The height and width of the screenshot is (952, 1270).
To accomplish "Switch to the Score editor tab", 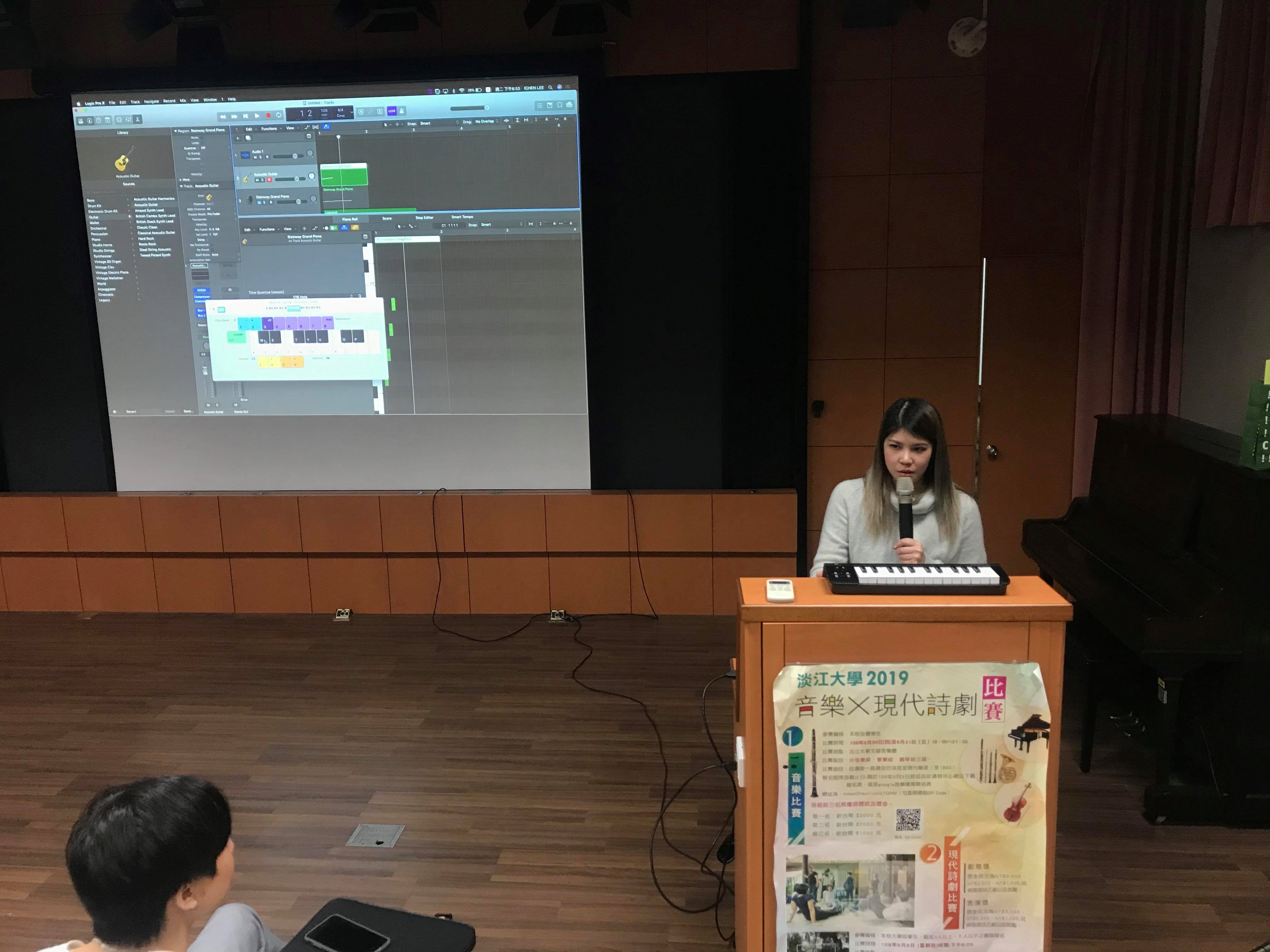I will [387, 218].
